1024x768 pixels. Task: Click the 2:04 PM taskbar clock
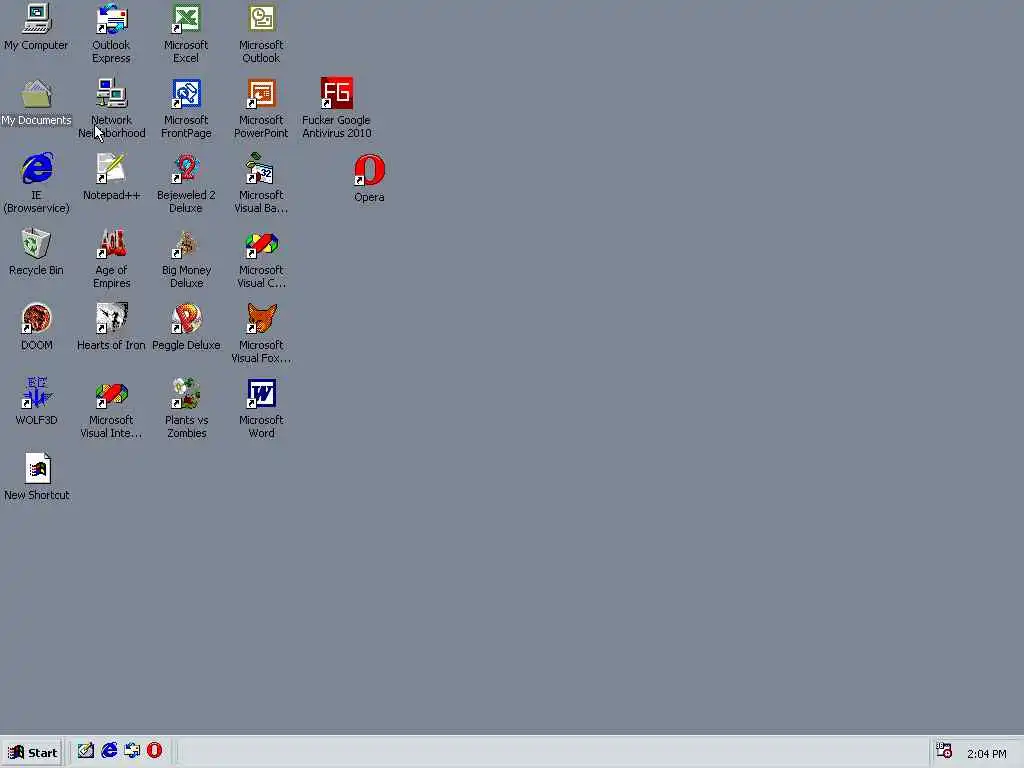click(986, 754)
